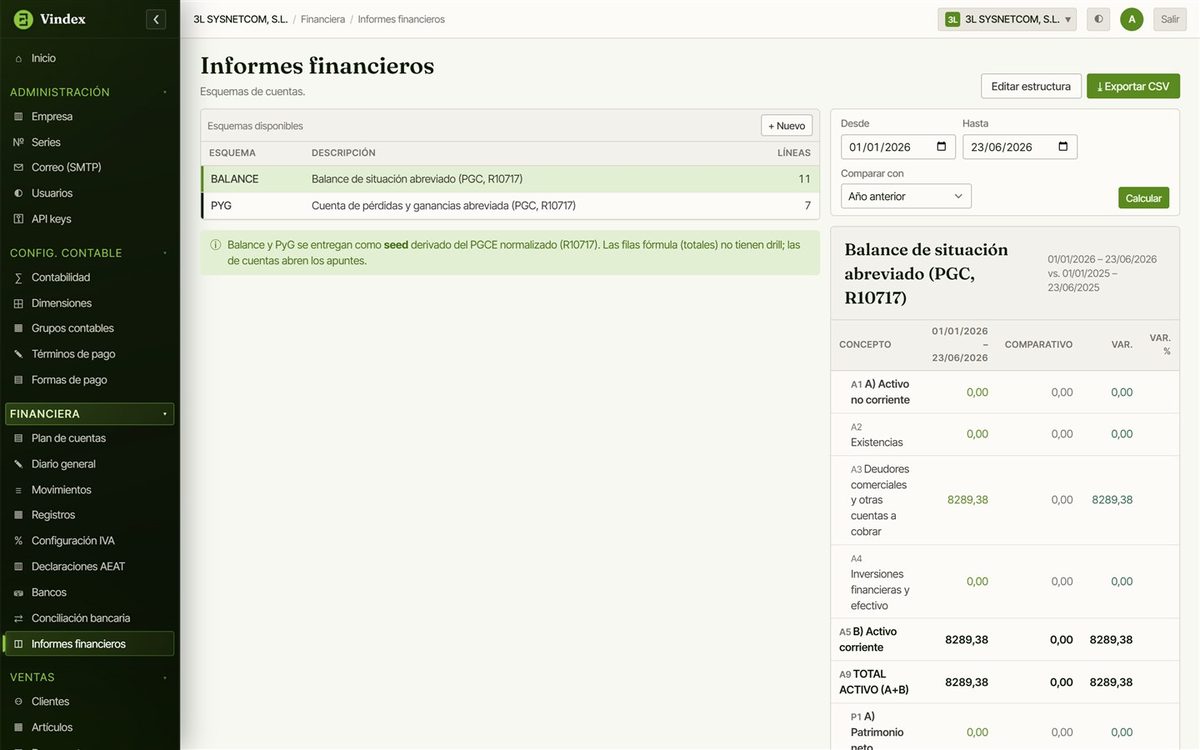Click the Financiera breadcrumb link
This screenshot has width=1200, height=750.
pos(323,19)
